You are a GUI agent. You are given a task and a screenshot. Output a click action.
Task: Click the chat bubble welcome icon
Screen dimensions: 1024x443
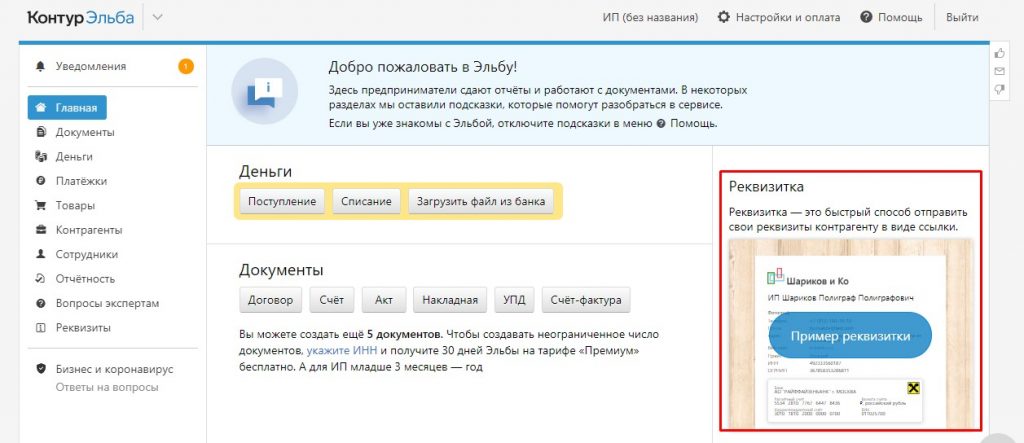coord(264,91)
